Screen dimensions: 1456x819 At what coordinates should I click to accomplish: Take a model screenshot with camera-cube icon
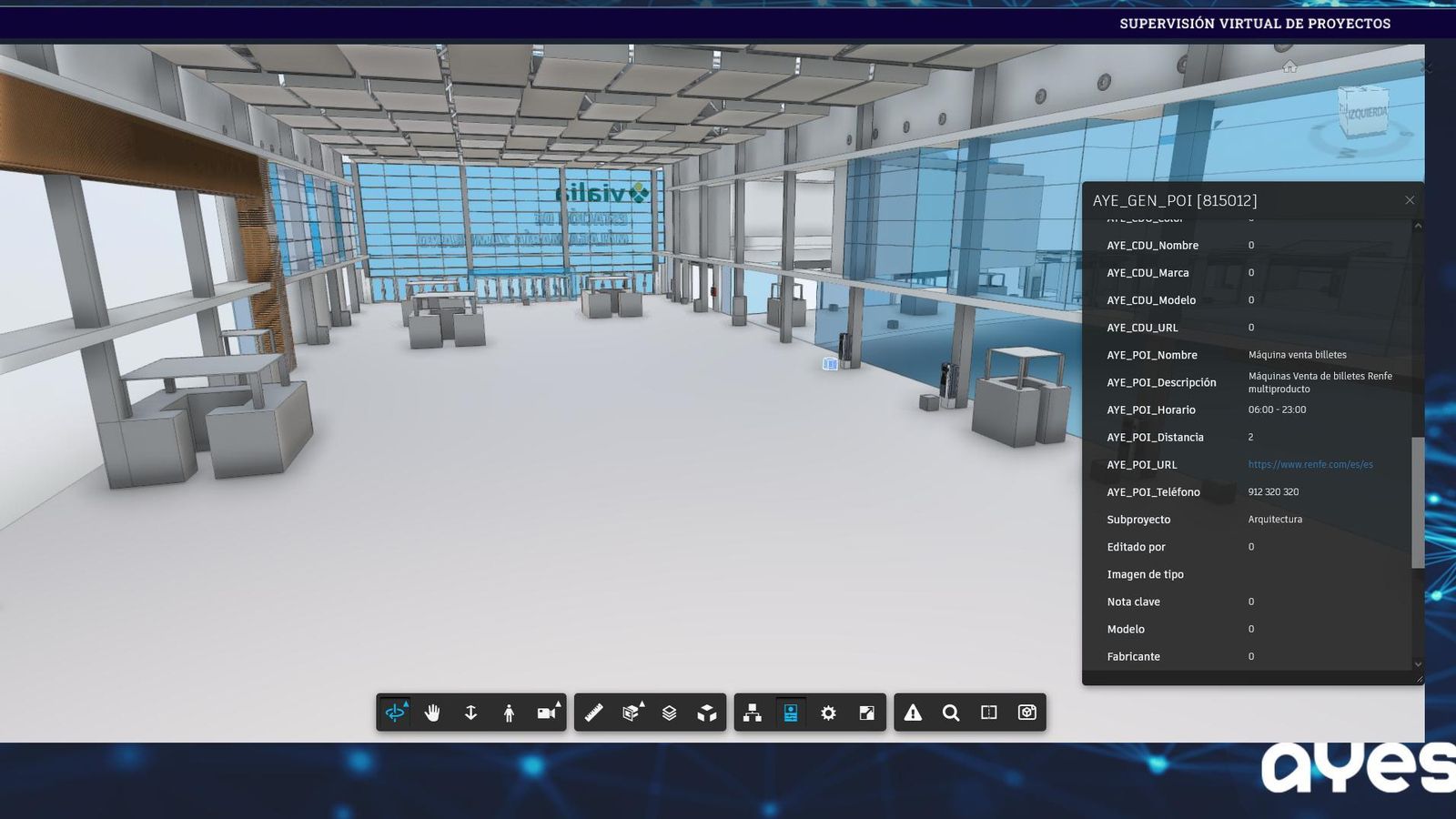1027,713
